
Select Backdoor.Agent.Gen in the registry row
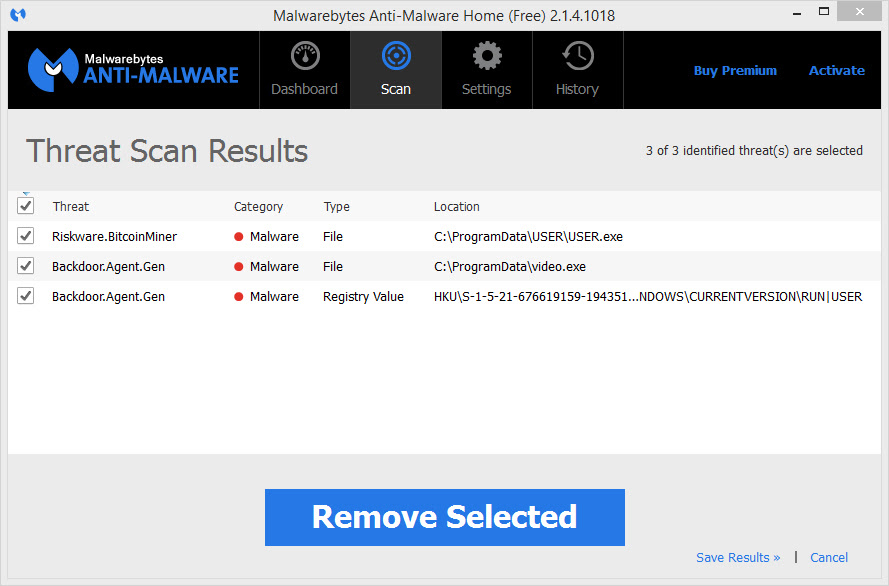(108, 297)
